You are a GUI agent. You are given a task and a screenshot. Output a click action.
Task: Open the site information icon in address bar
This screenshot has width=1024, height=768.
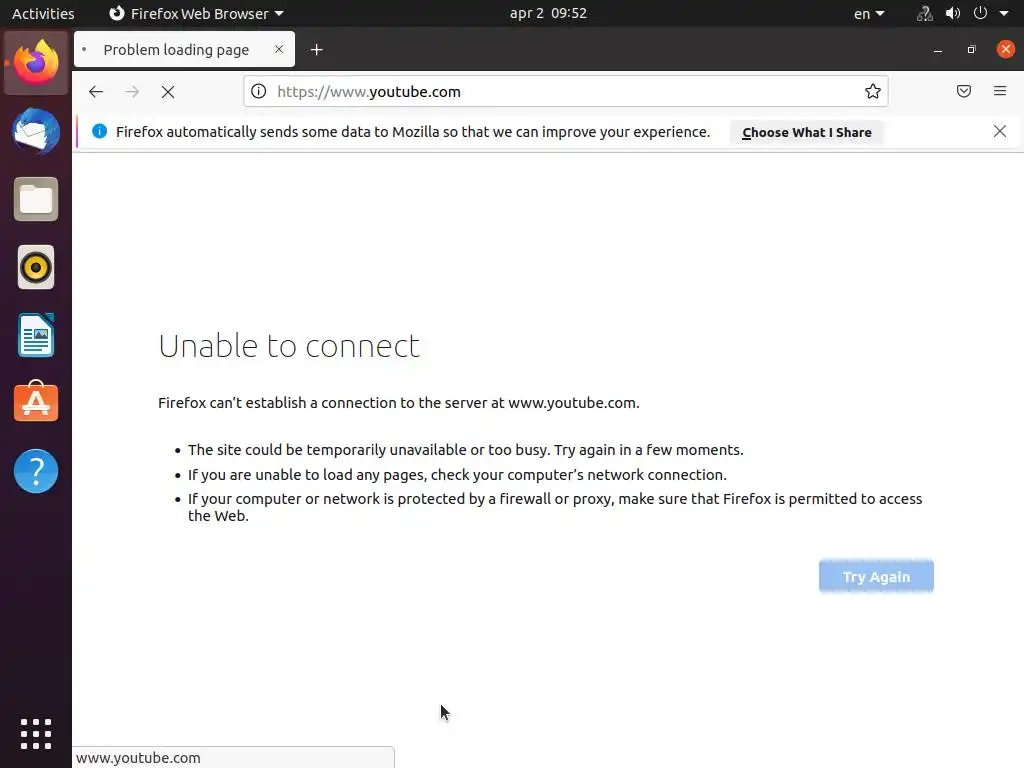pyautogui.click(x=259, y=91)
